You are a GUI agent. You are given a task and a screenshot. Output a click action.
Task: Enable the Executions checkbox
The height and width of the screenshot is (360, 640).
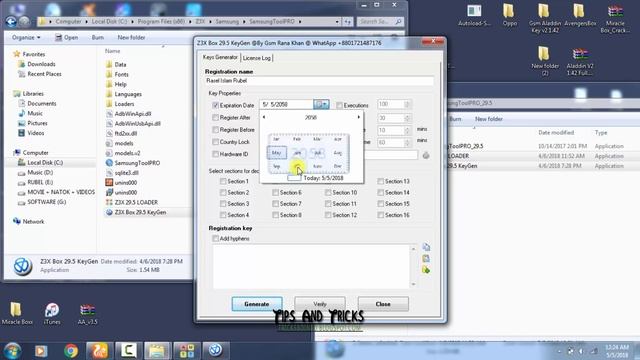click(340, 105)
